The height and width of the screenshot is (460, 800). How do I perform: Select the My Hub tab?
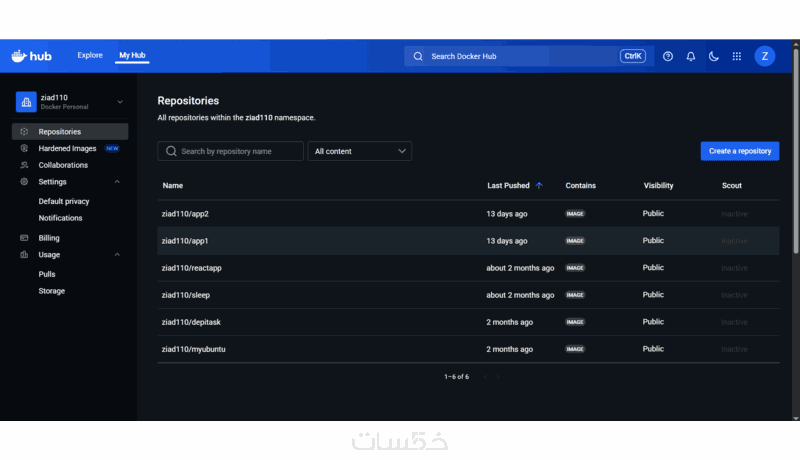coord(132,55)
